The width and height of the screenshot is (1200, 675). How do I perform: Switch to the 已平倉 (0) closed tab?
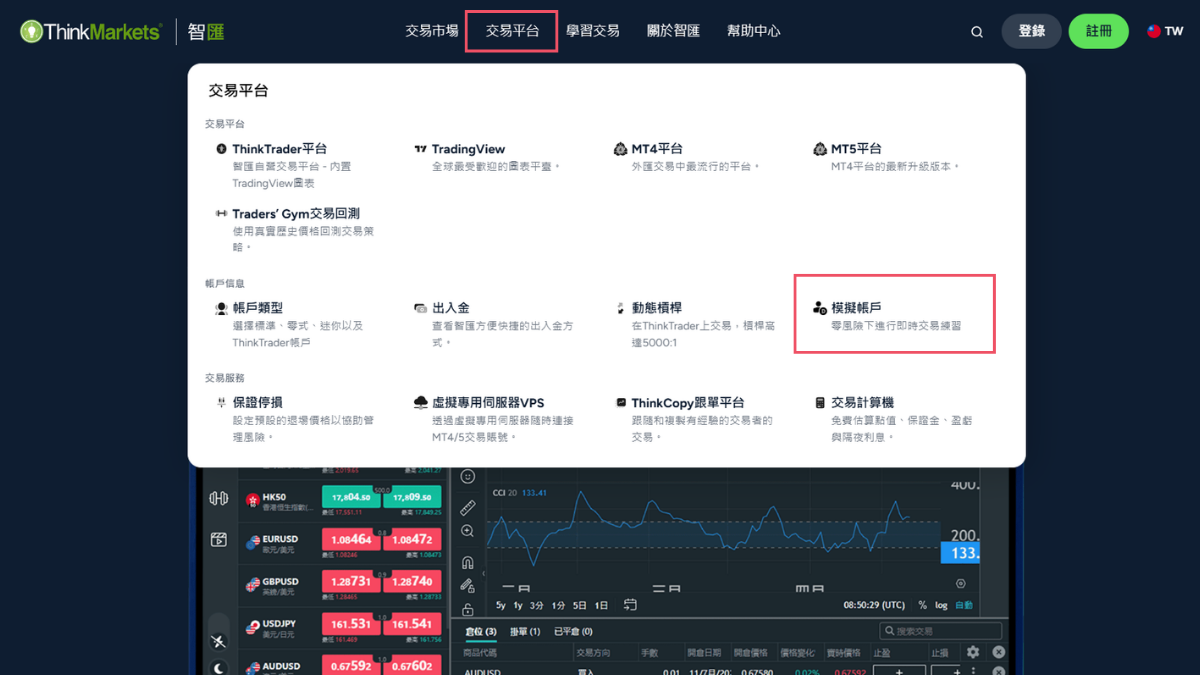click(573, 632)
